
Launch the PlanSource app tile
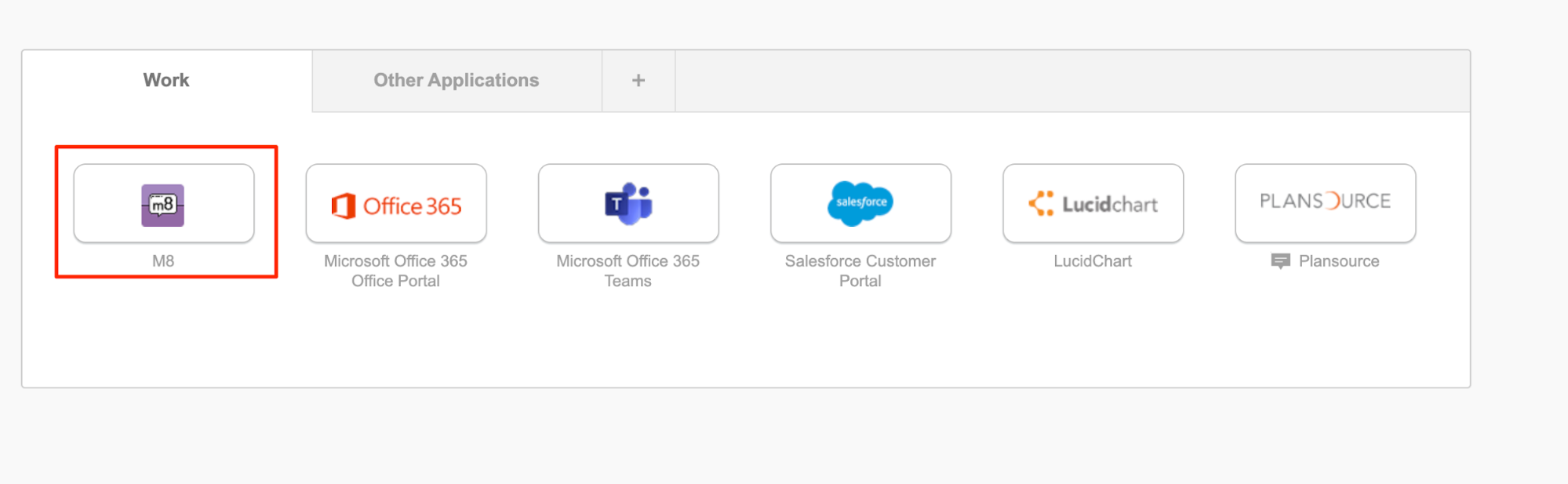coord(1325,203)
